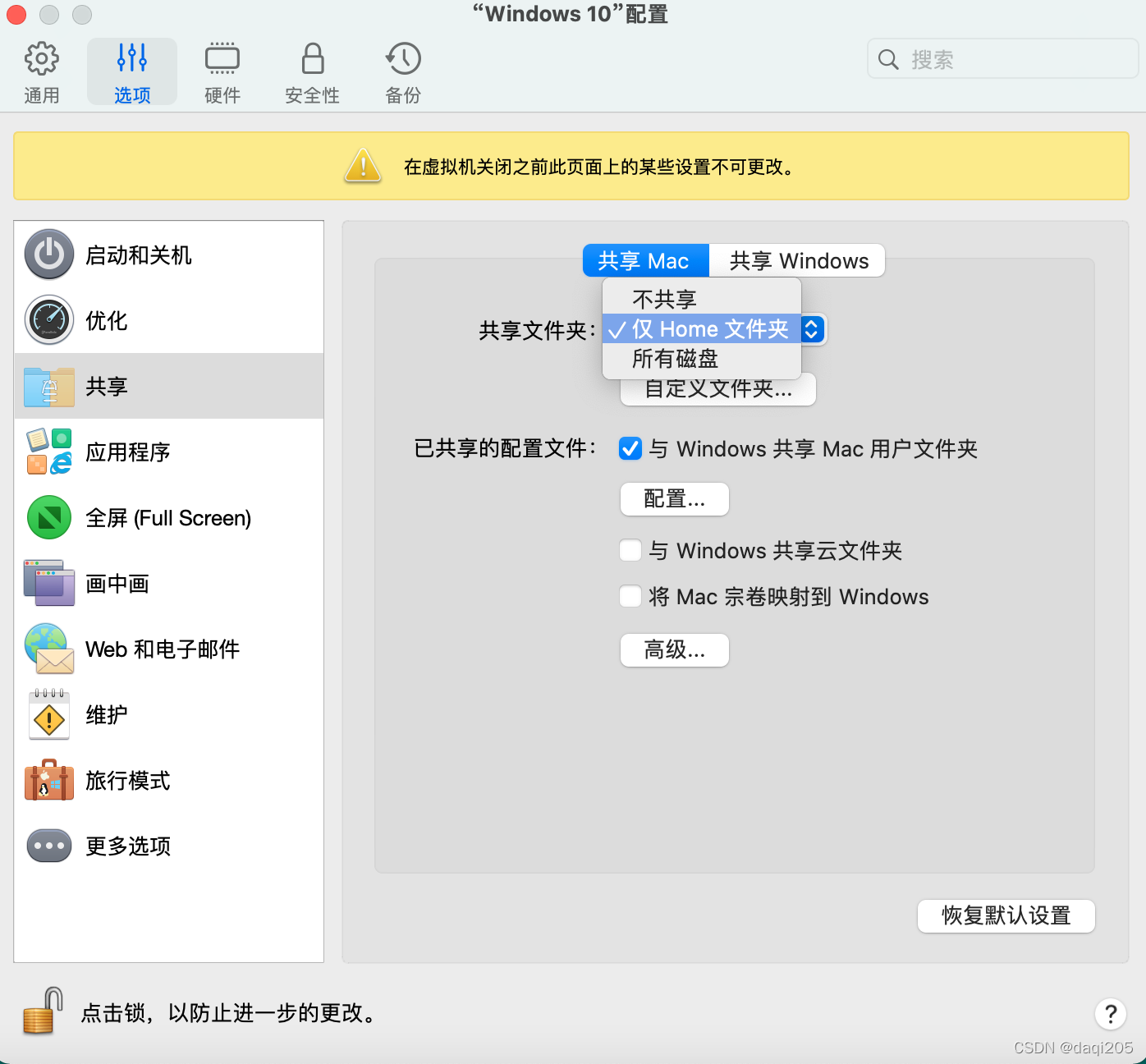
Task: Open the 通用 general settings gear icon
Action: tap(42, 58)
